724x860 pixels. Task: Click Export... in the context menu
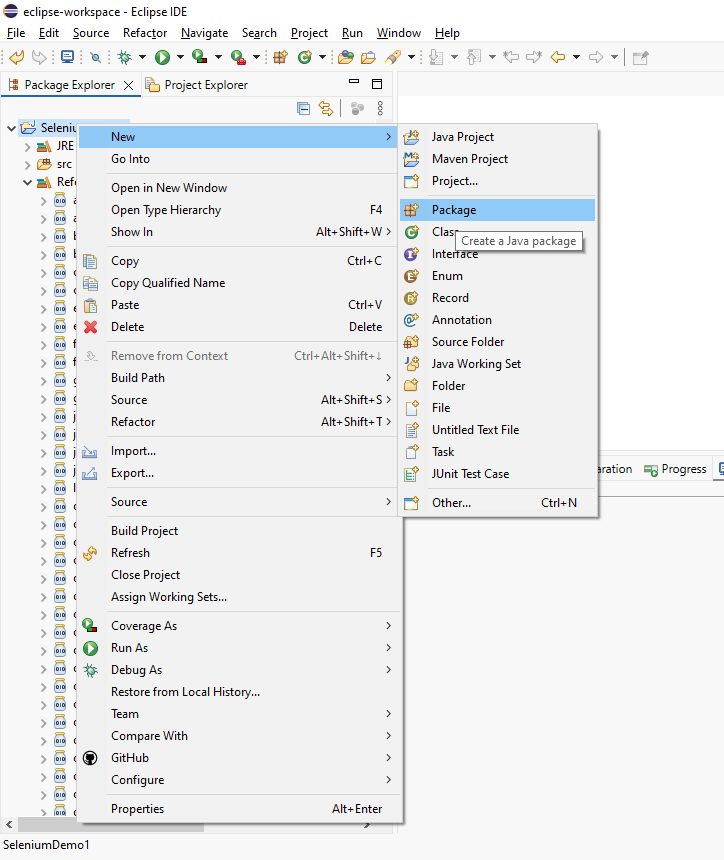(x=239, y=473)
